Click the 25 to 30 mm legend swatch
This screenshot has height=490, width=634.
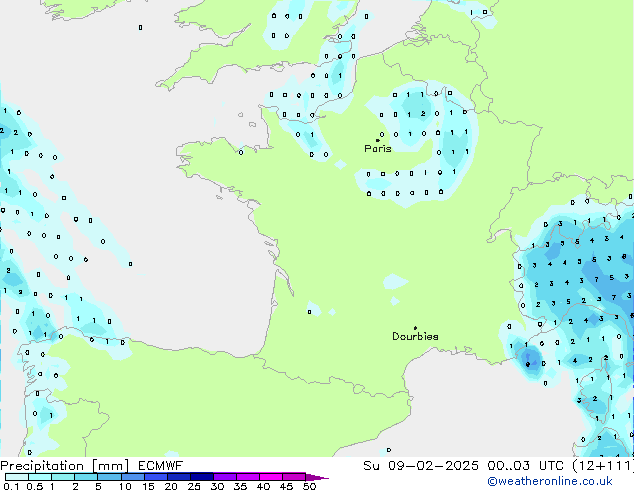point(201,477)
